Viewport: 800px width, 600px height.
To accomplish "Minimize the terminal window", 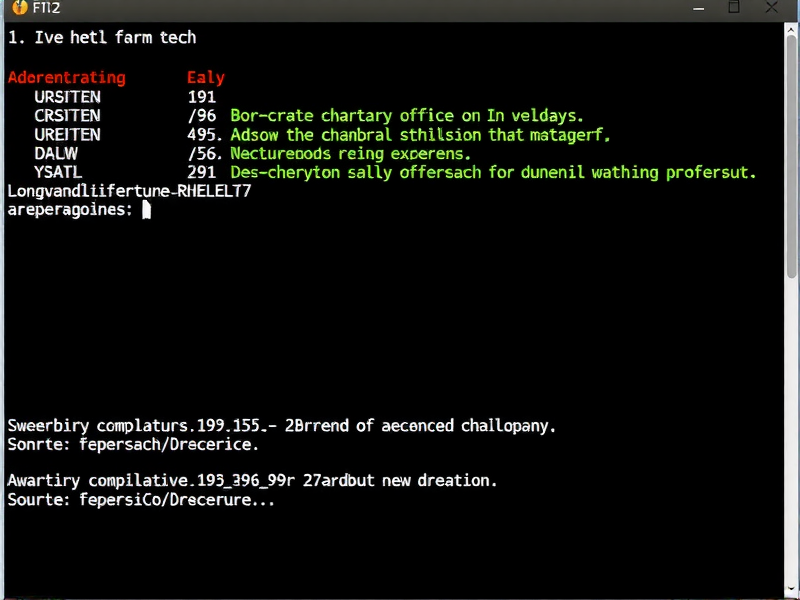I will tap(697, 8).
